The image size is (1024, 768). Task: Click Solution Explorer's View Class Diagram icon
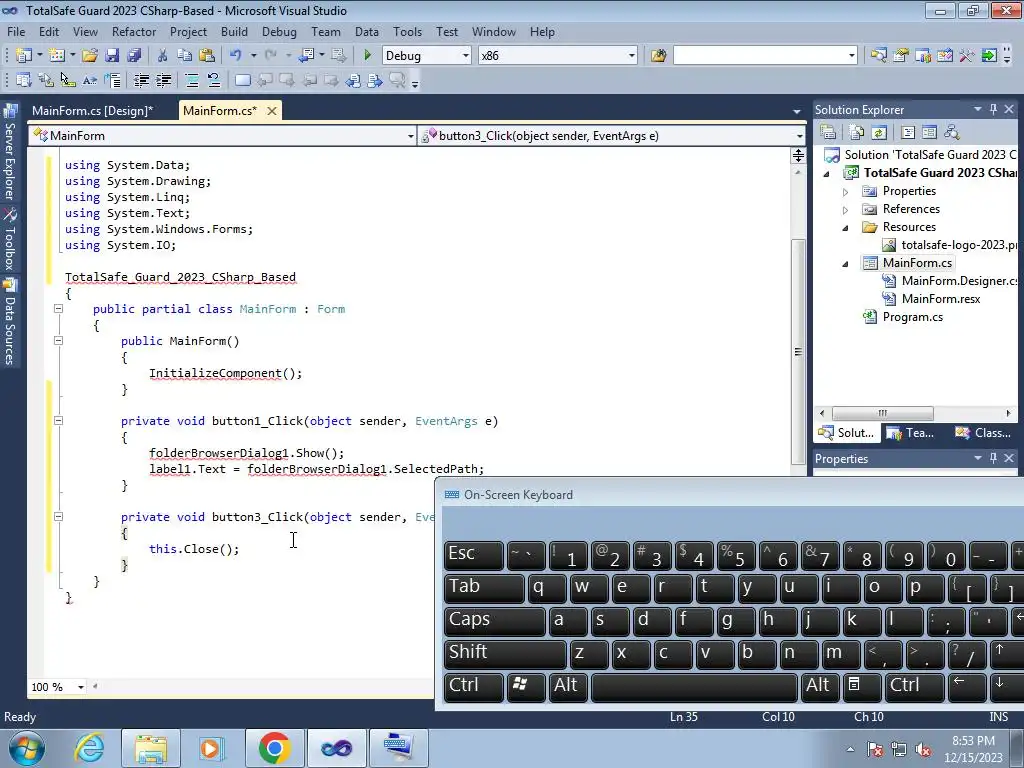952,133
